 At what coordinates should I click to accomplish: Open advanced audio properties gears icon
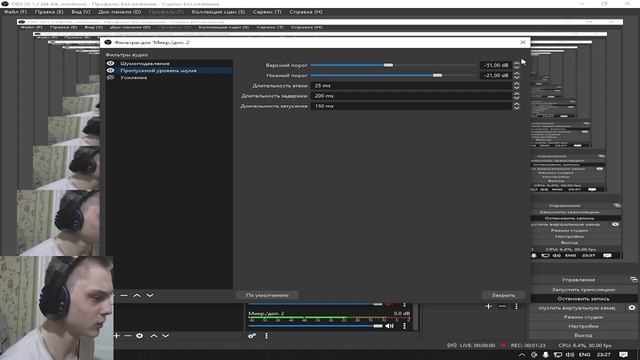pos(252,336)
